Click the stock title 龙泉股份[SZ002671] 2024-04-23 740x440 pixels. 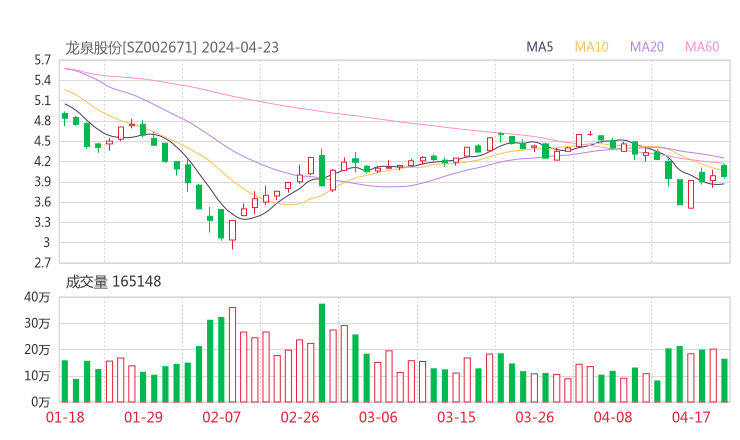[172, 48]
